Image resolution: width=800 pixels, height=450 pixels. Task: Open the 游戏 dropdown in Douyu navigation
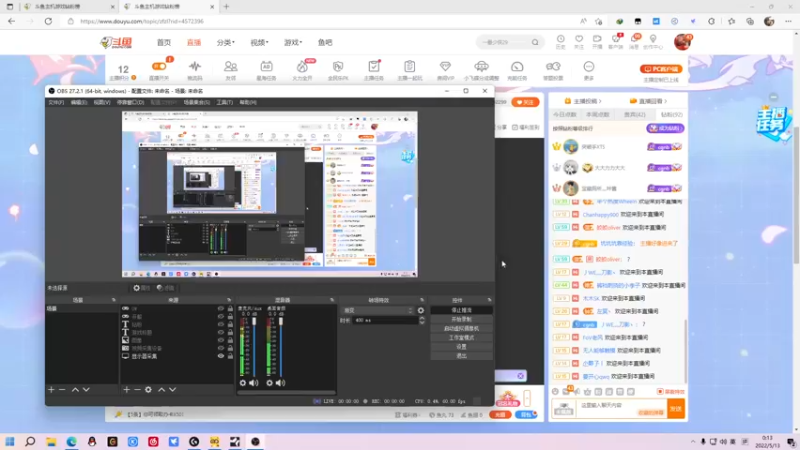pyautogui.click(x=293, y=42)
